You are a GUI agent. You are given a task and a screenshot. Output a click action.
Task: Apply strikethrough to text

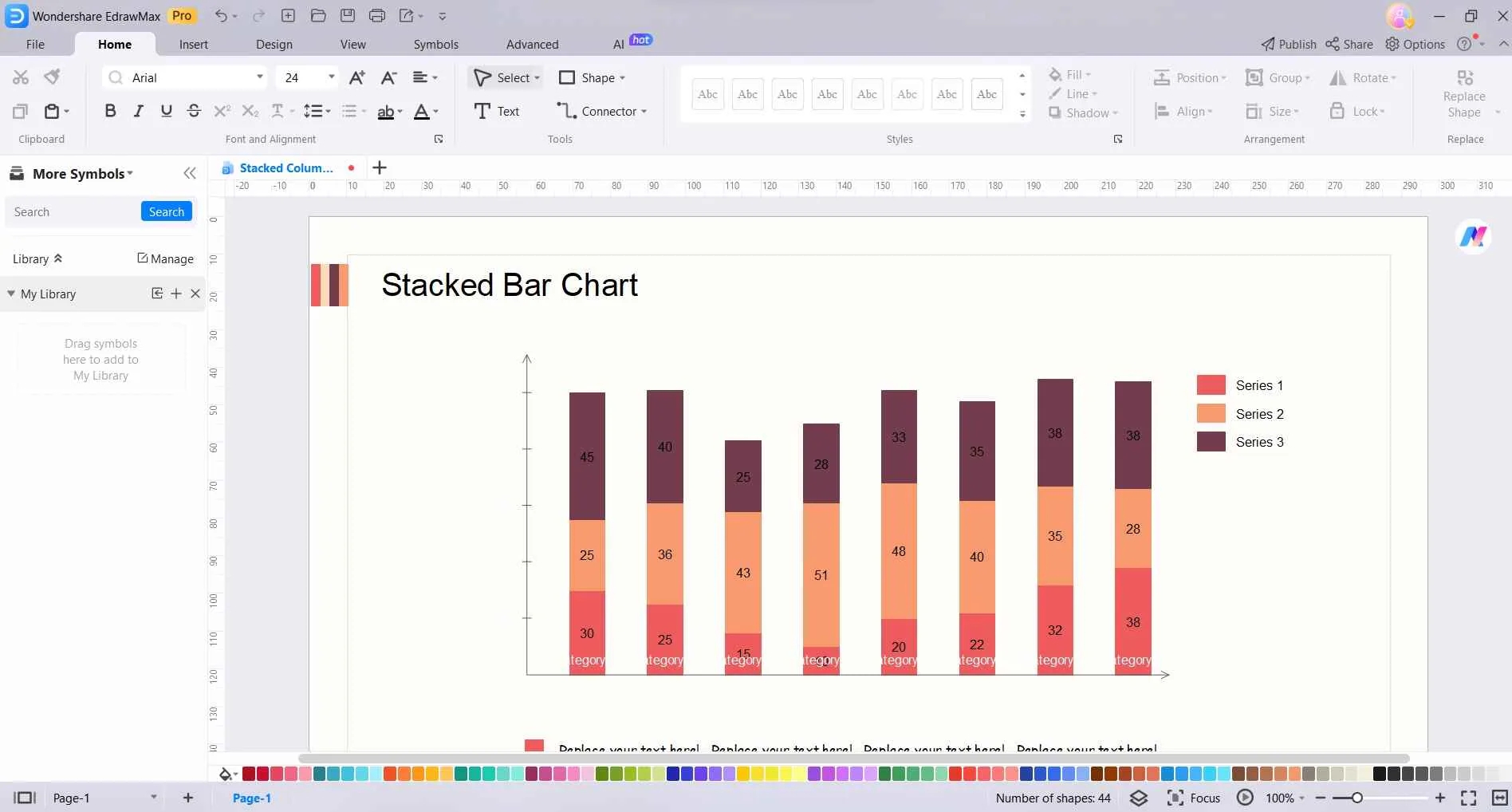pyautogui.click(x=194, y=111)
